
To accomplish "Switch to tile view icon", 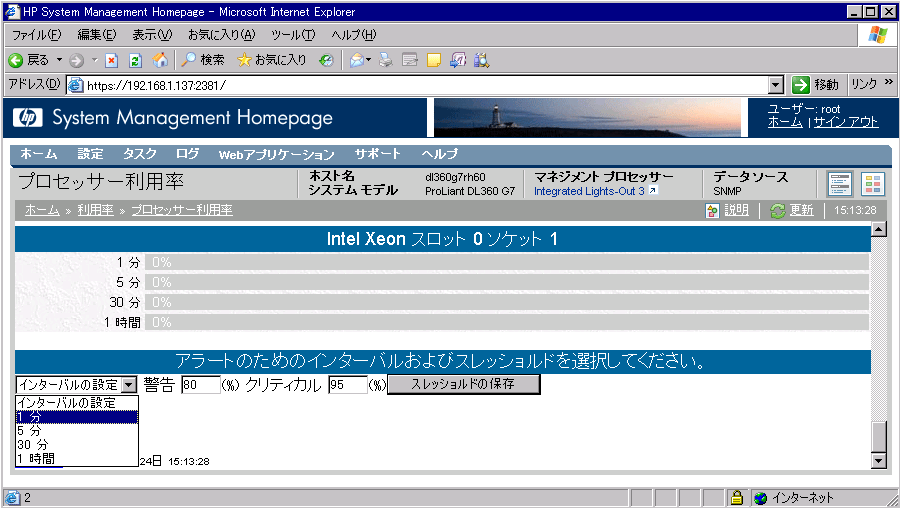I will [873, 184].
